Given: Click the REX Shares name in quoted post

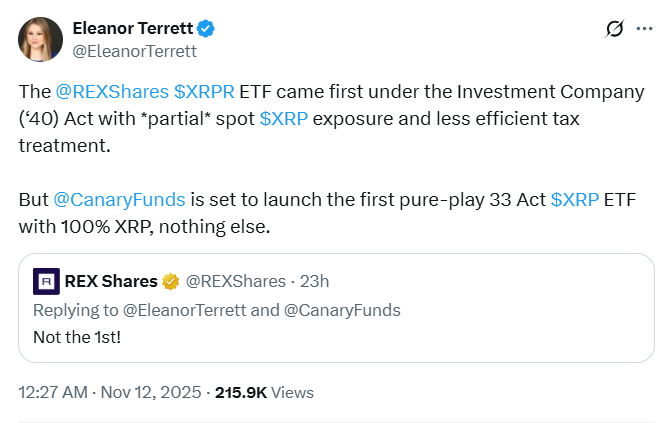Looking at the screenshot, I should click(110, 281).
